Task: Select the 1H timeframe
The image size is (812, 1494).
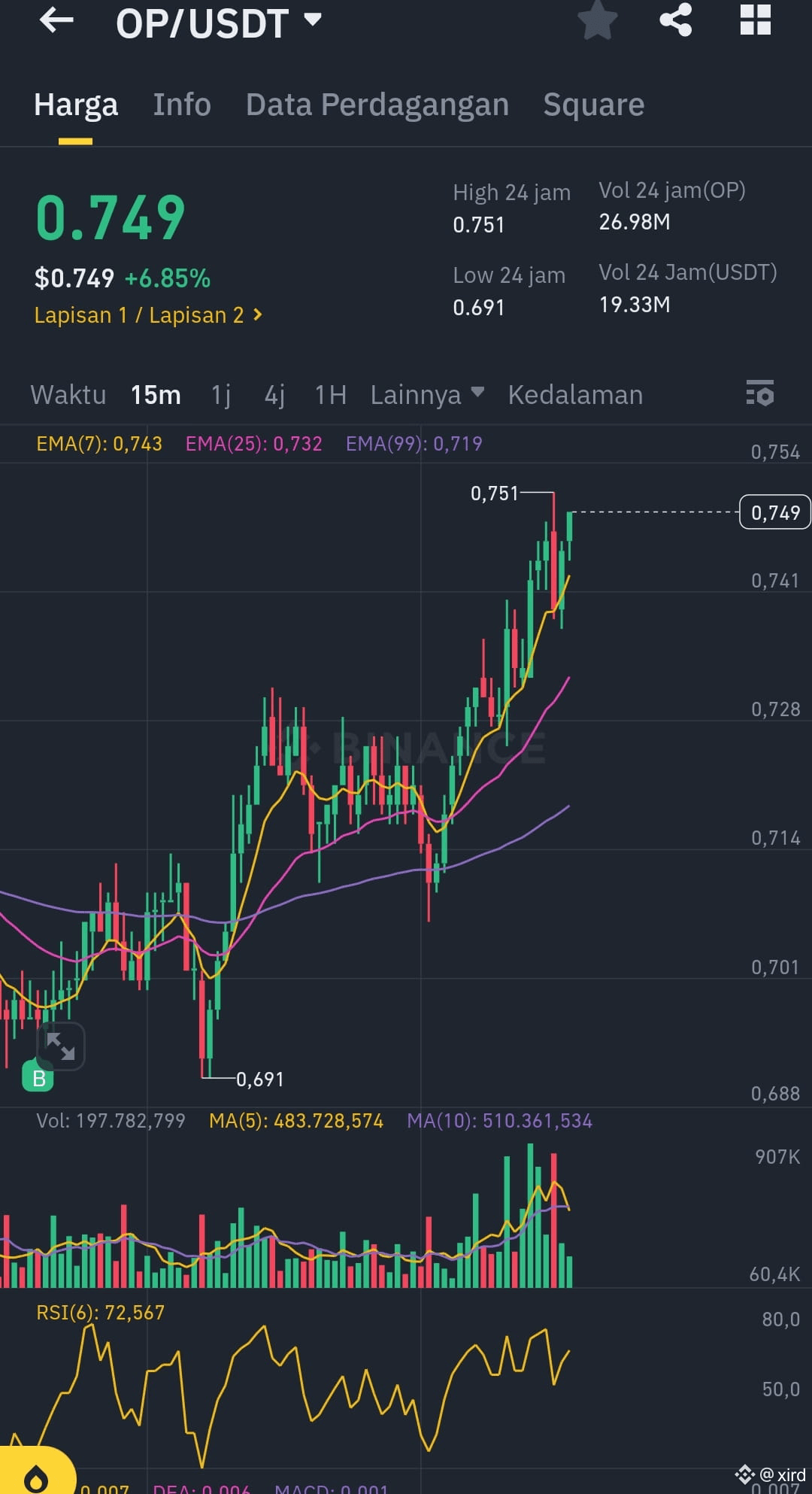Action: pos(331,394)
